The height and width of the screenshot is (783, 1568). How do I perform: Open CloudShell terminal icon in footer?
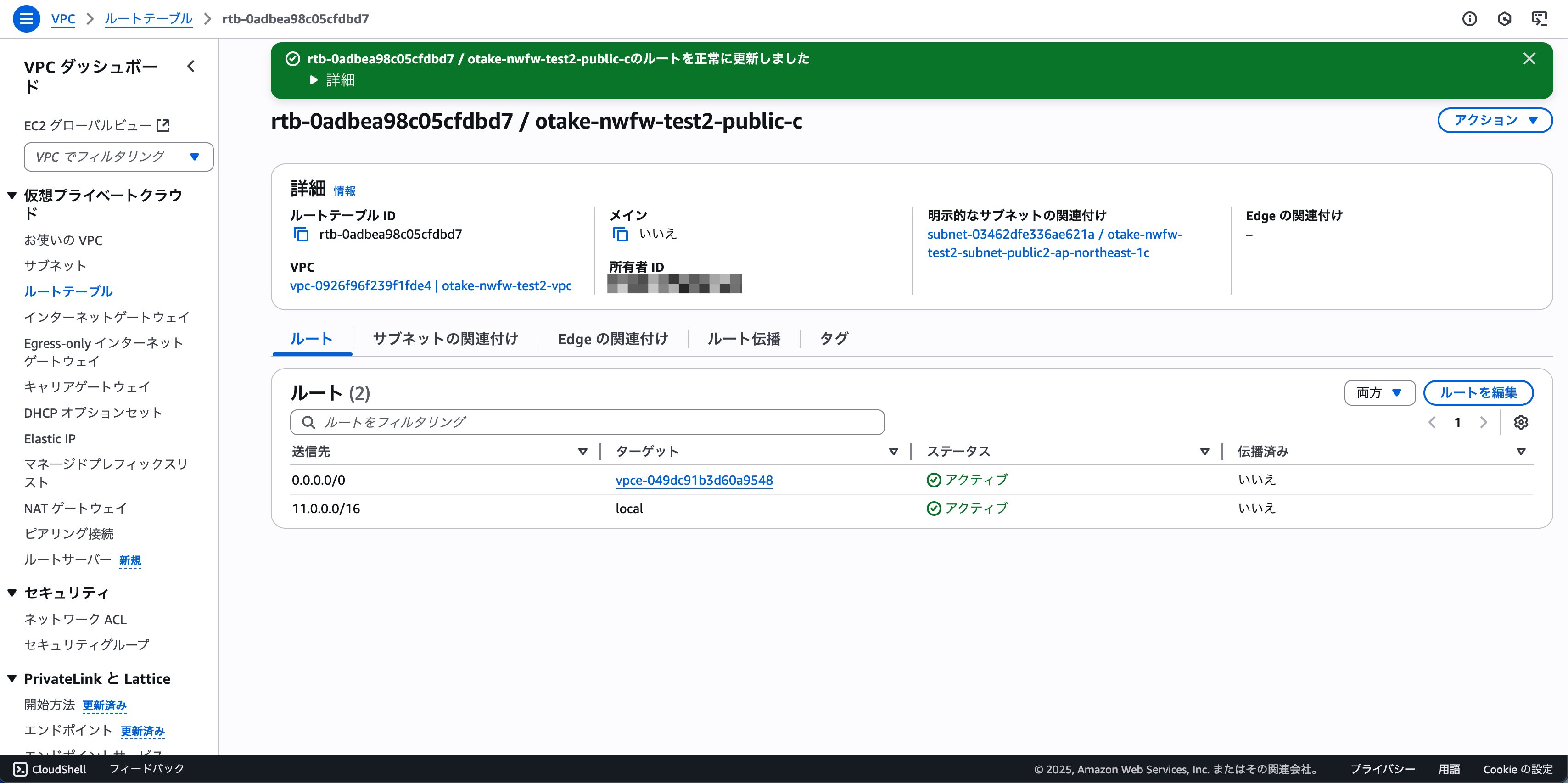click(x=20, y=769)
